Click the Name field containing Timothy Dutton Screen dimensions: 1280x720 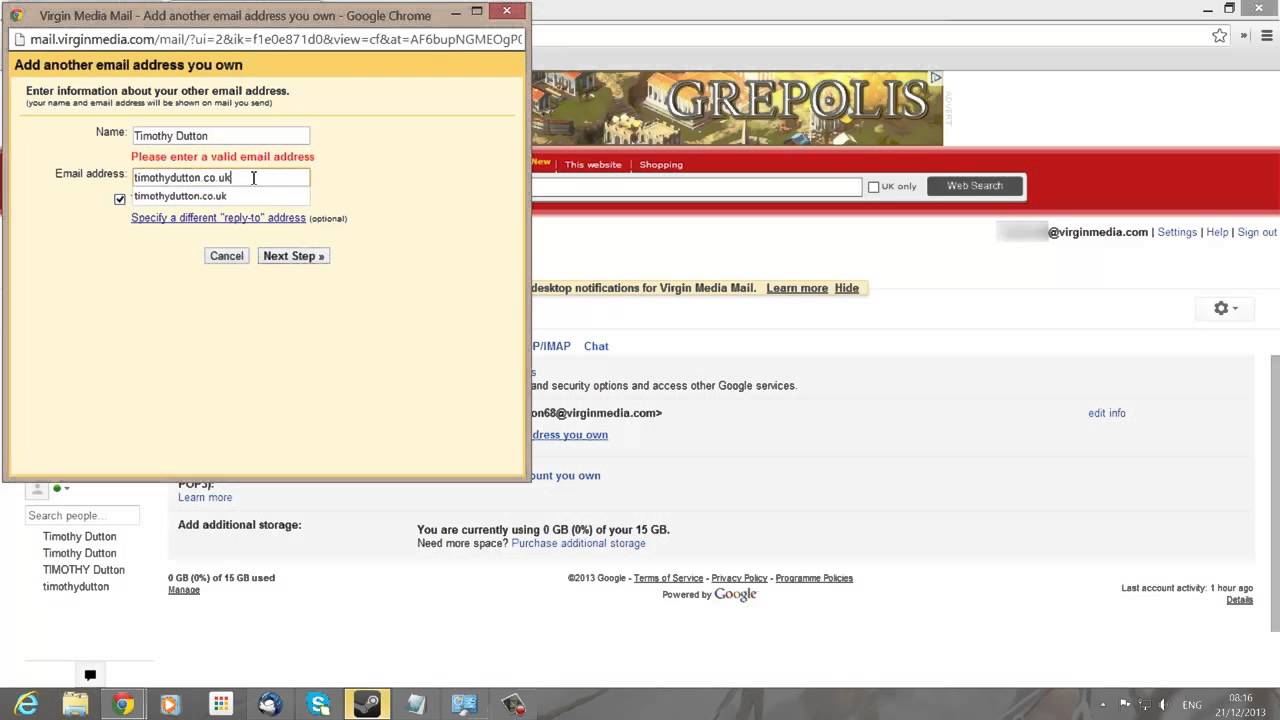220,135
